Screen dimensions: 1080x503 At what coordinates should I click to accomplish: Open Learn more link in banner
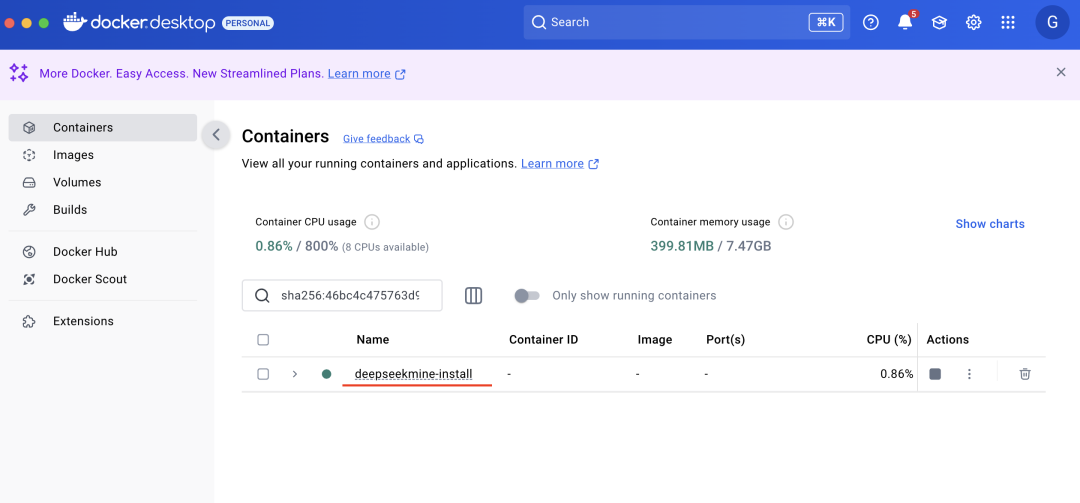[x=366, y=74]
